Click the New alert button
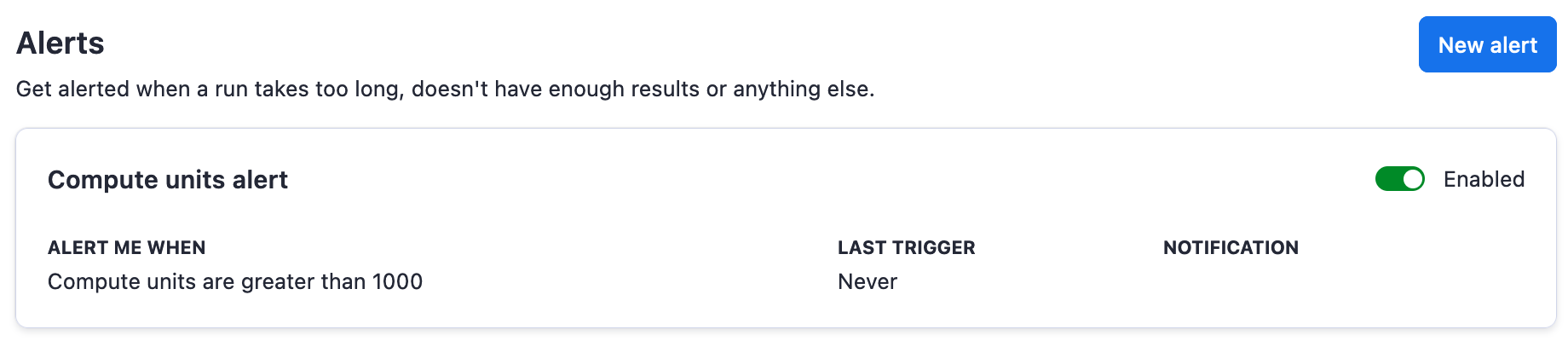 pos(1487,45)
